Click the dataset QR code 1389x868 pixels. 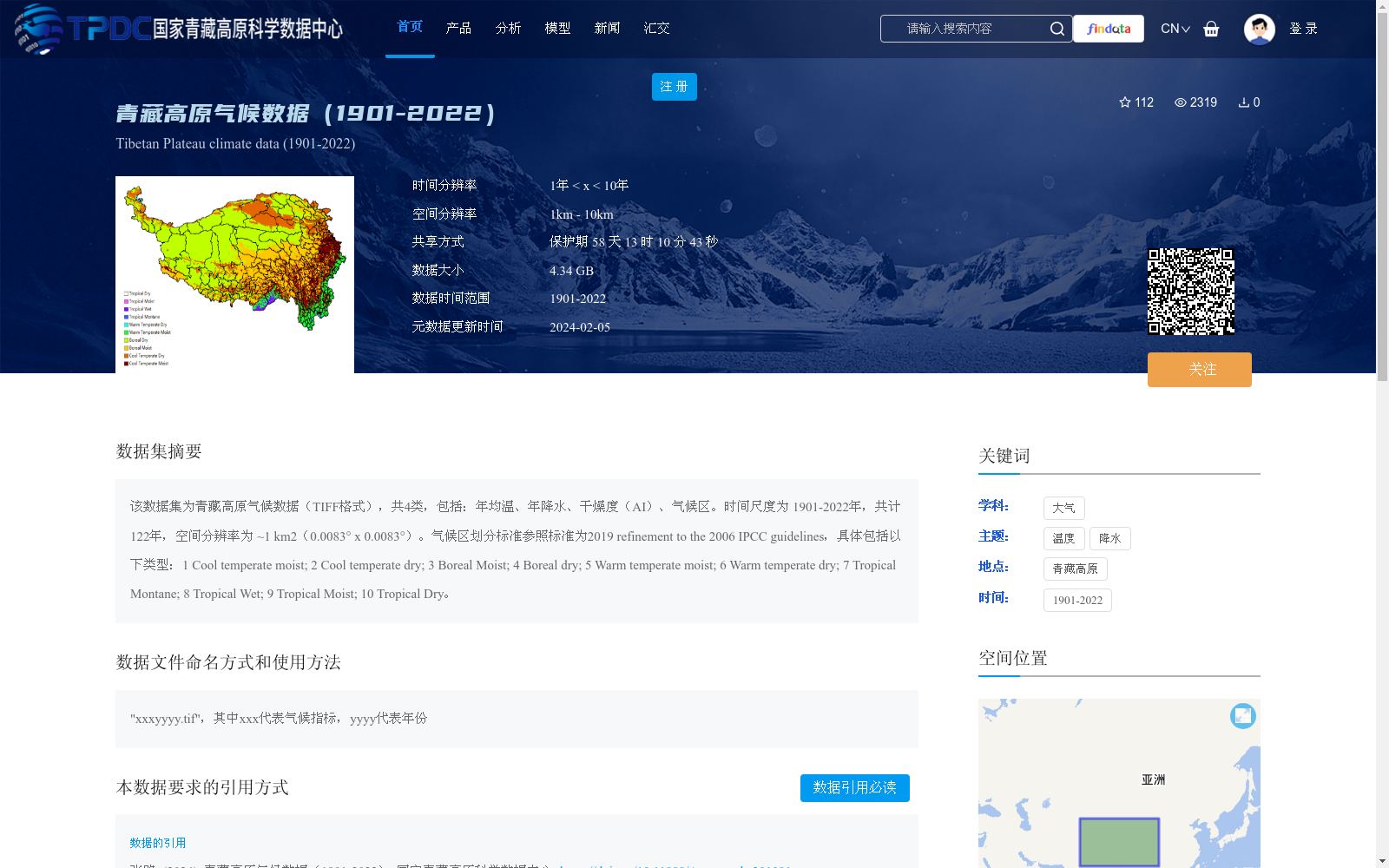pos(1192,292)
